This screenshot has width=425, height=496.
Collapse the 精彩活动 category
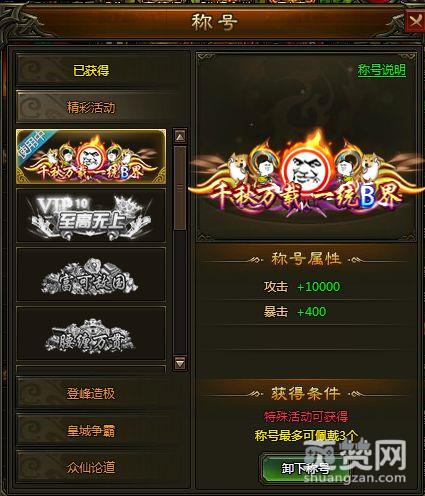(x=91, y=107)
